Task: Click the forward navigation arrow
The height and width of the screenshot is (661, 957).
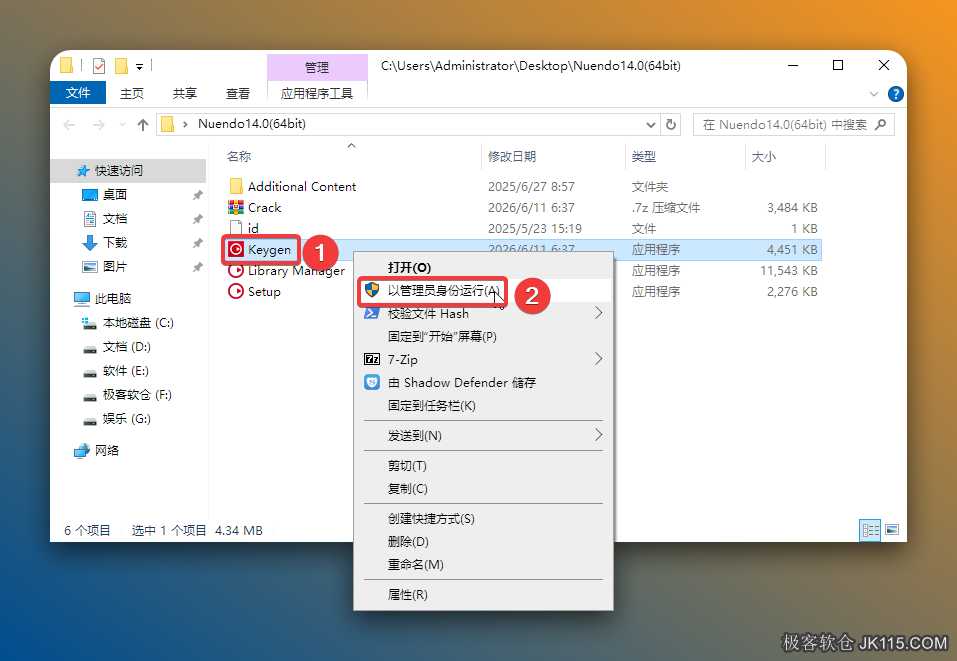Action: click(x=98, y=125)
